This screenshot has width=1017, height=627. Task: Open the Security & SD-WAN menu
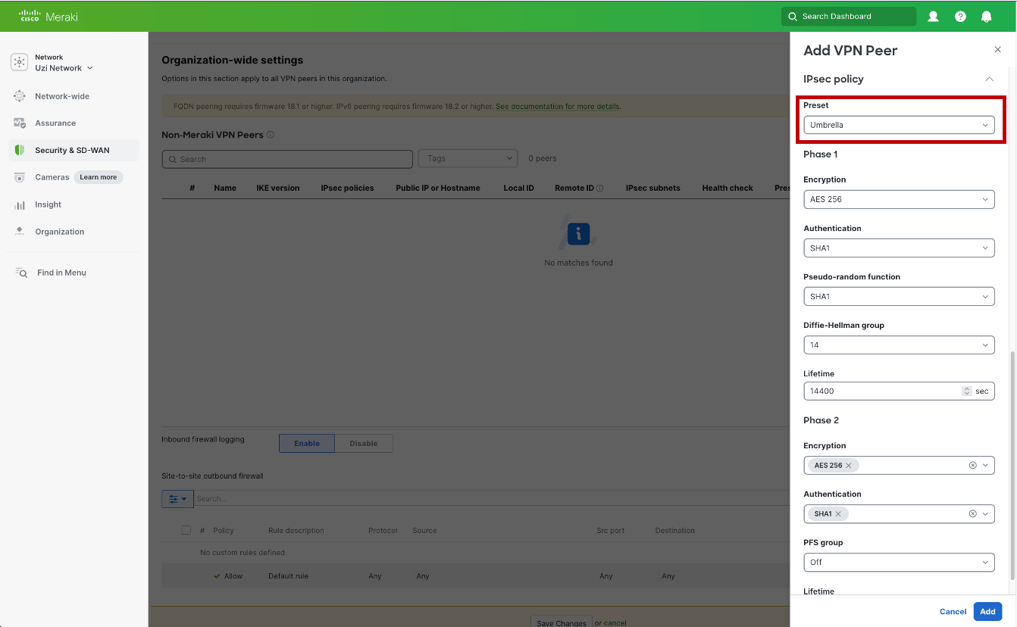72,150
